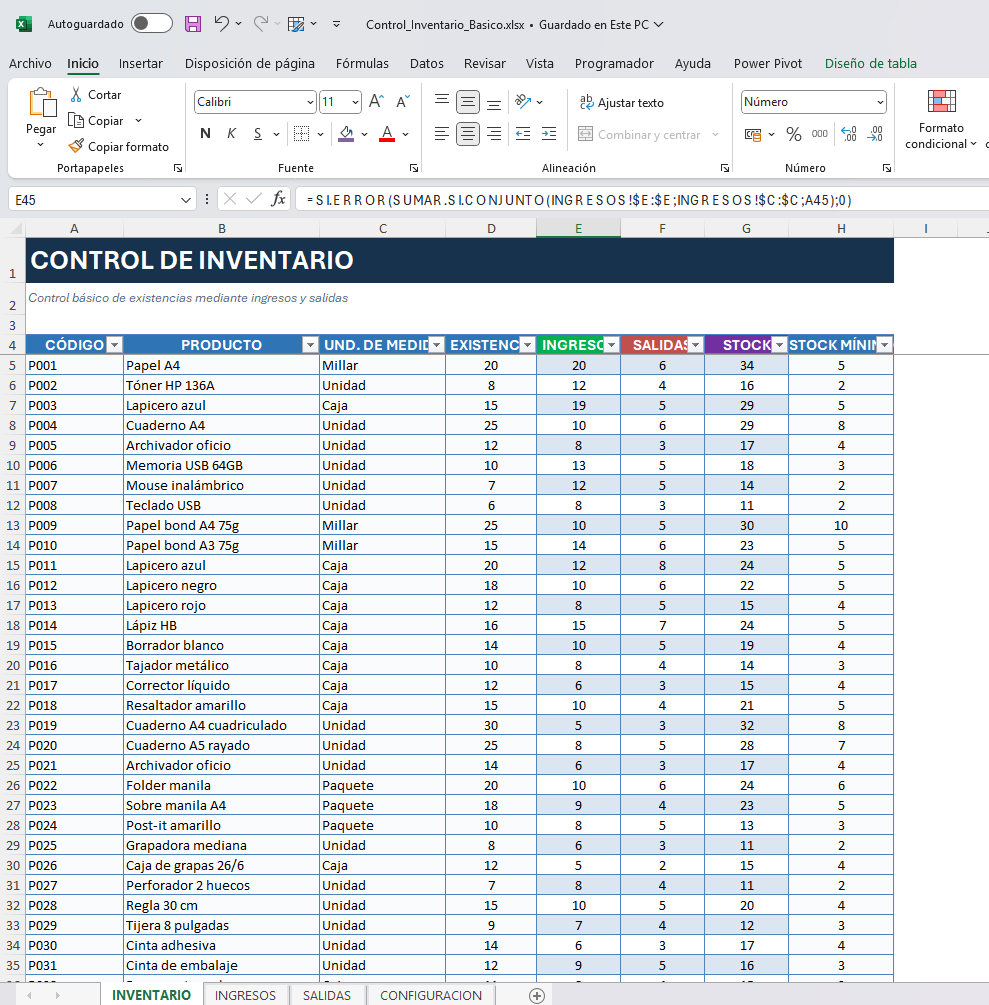Align text right

coord(494,134)
